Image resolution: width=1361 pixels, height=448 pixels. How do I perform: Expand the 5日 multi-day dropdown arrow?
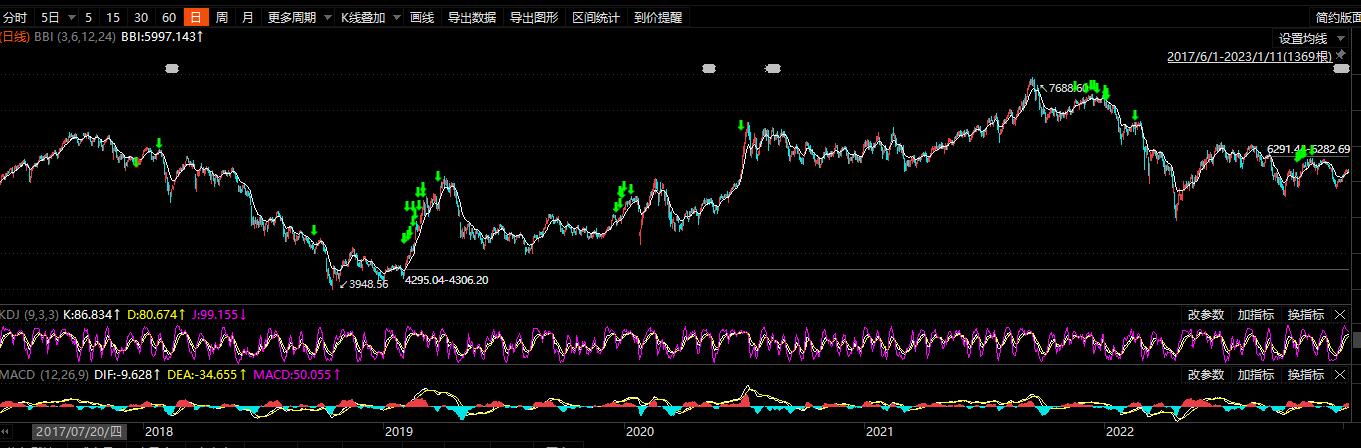(72, 18)
